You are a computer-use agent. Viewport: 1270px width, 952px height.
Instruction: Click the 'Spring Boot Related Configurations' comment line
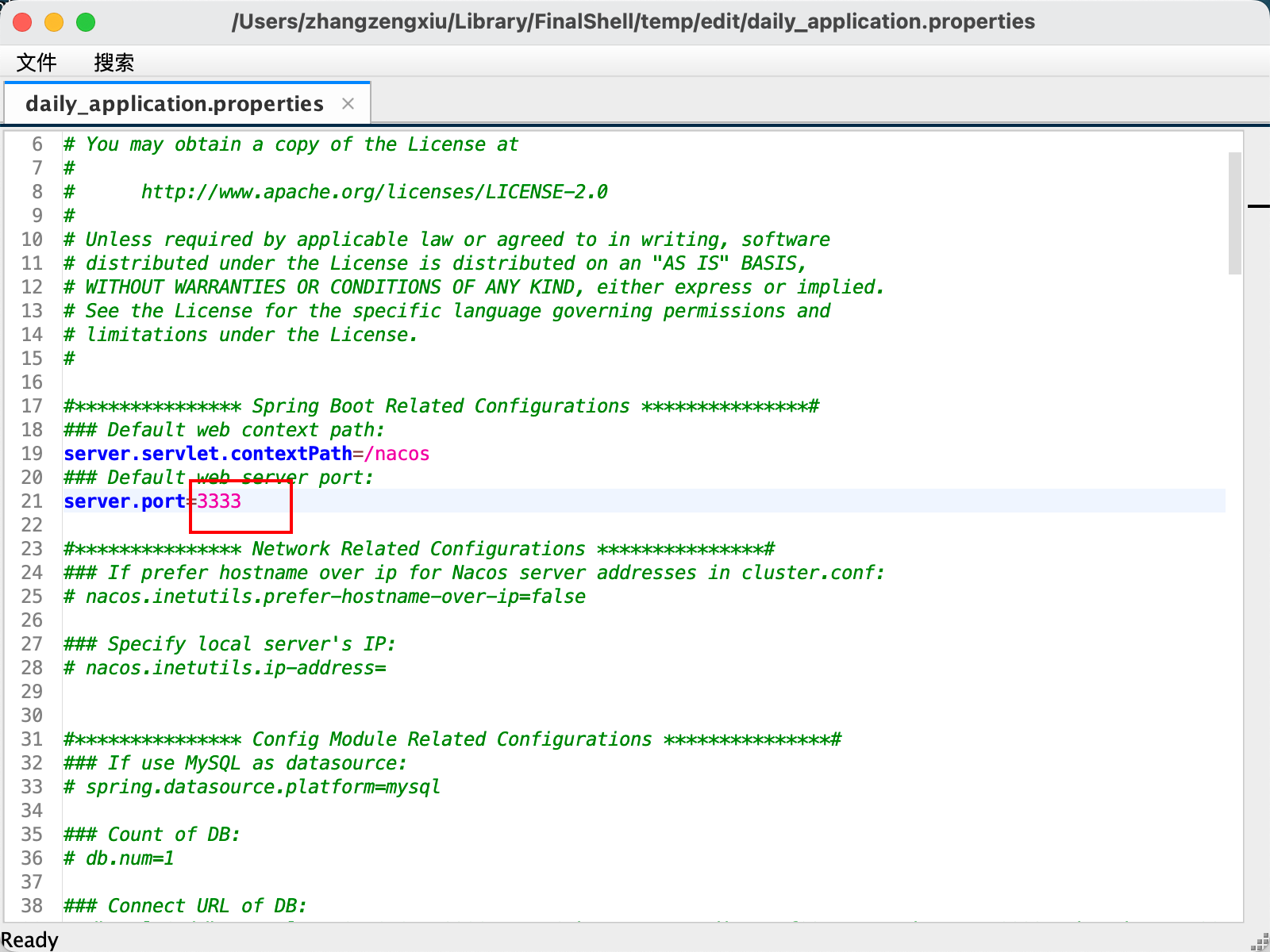pyautogui.click(x=441, y=406)
